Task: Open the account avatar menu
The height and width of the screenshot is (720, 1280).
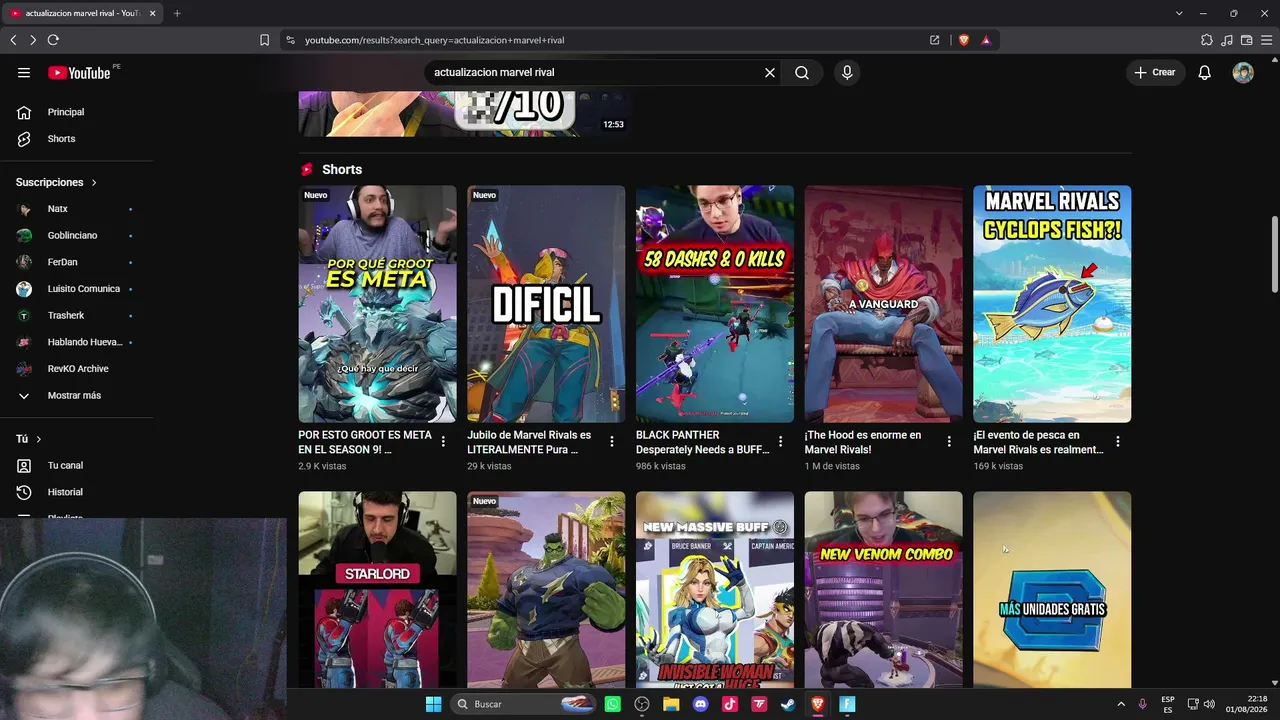Action: click(1243, 73)
